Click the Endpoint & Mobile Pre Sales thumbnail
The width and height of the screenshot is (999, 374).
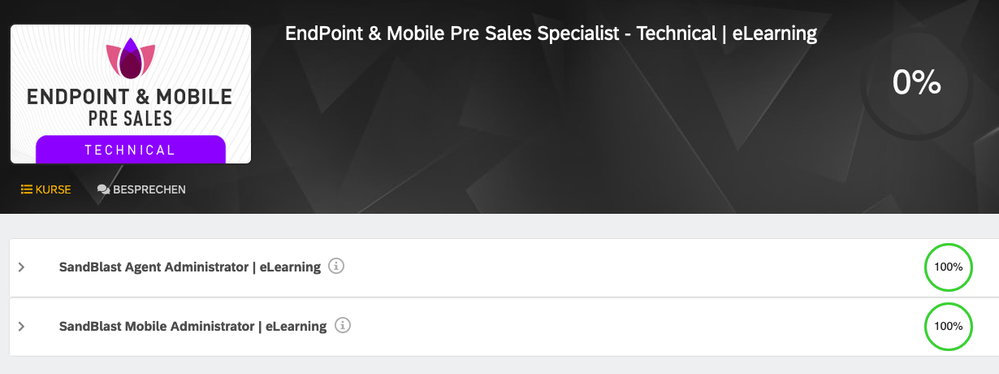pyautogui.click(x=131, y=94)
